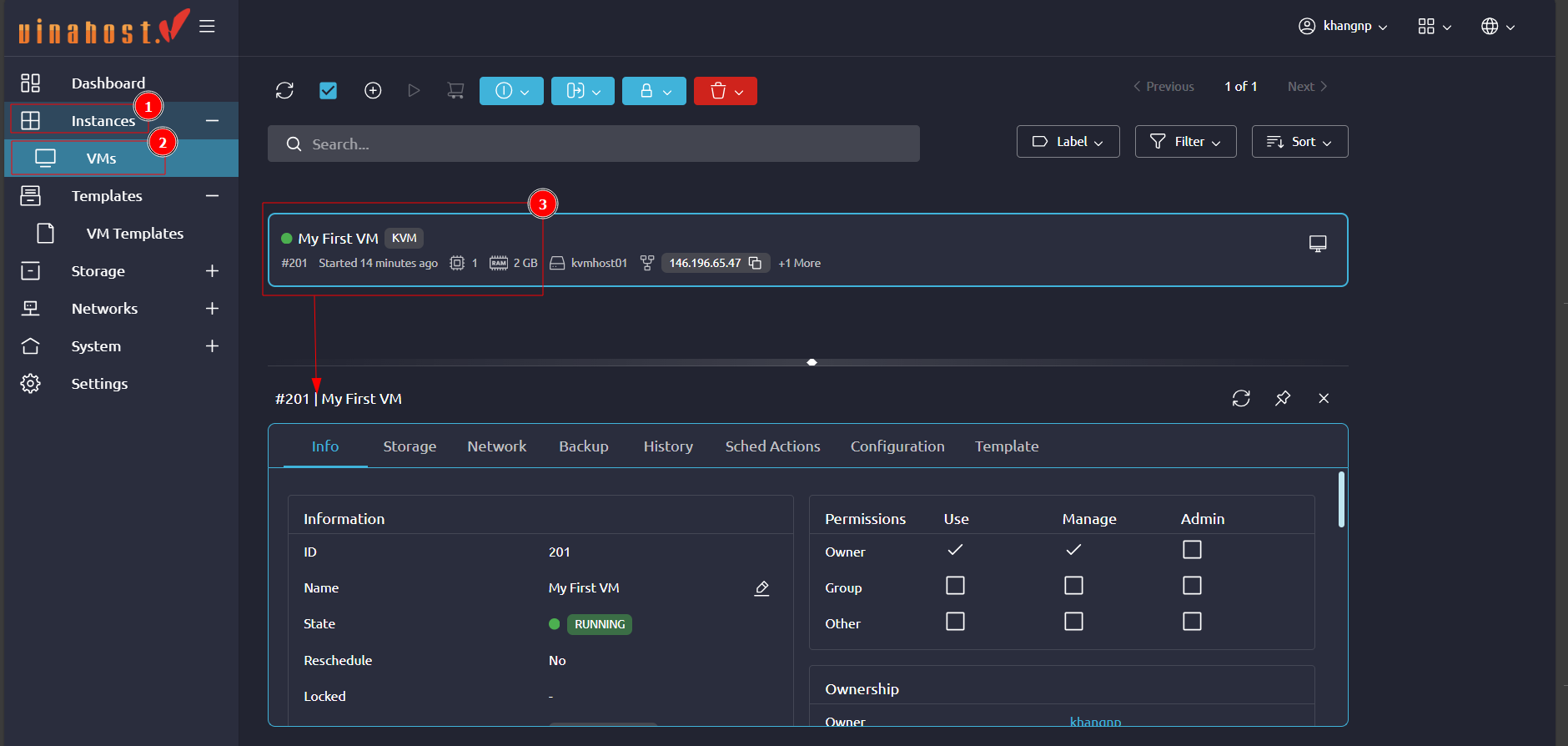1568x746 pixels.
Task: Click the VM search field
Action: [x=594, y=144]
